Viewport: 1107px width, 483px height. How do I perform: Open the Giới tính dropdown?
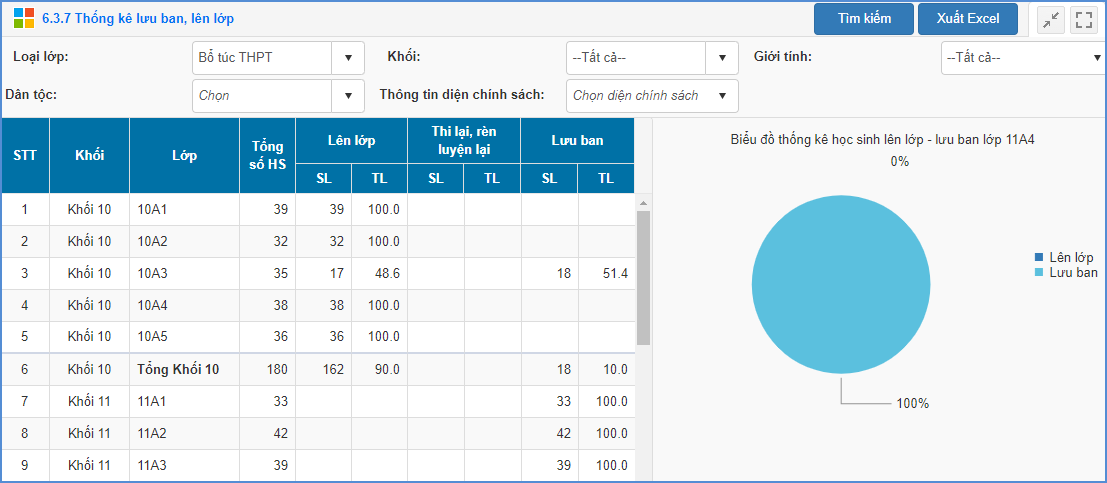1097,58
